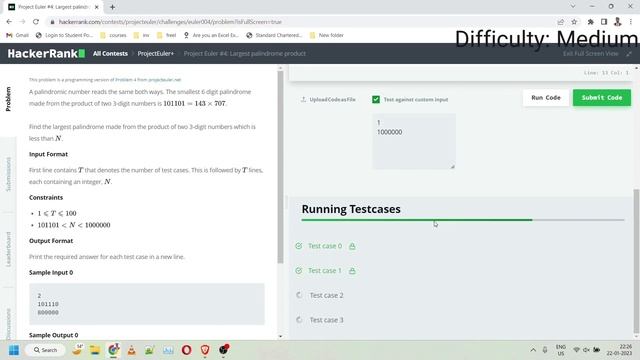Open the Chrome three-dot menu
The image size is (640, 360).
point(631,22)
